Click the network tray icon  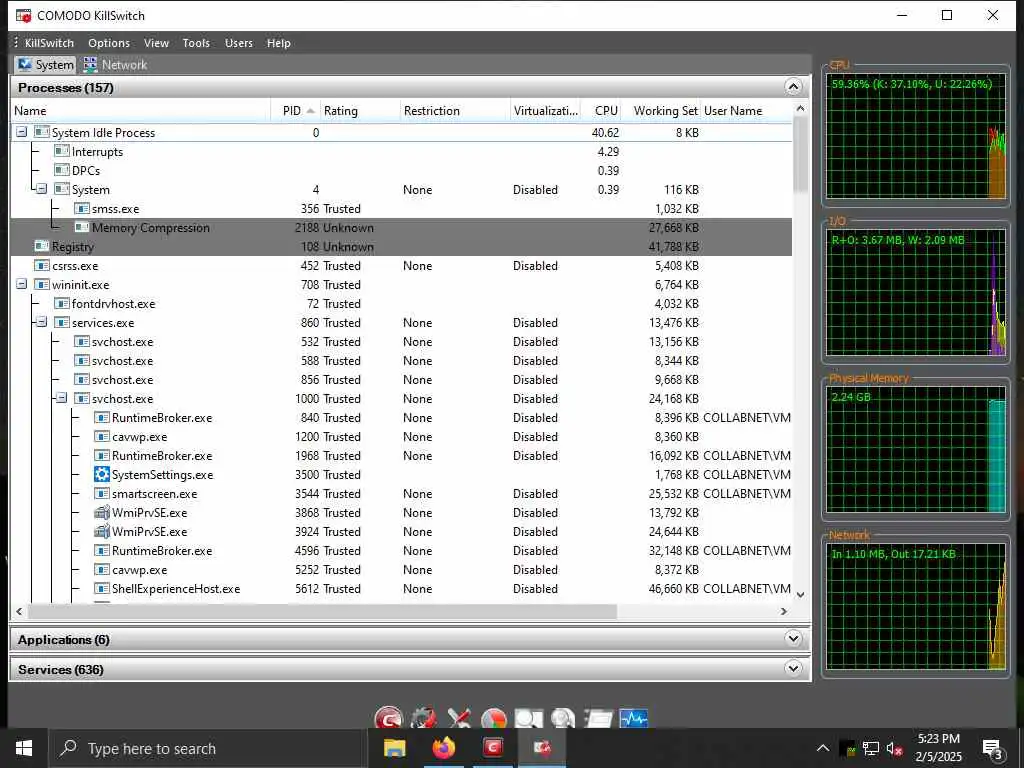pyautogui.click(x=871, y=749)
